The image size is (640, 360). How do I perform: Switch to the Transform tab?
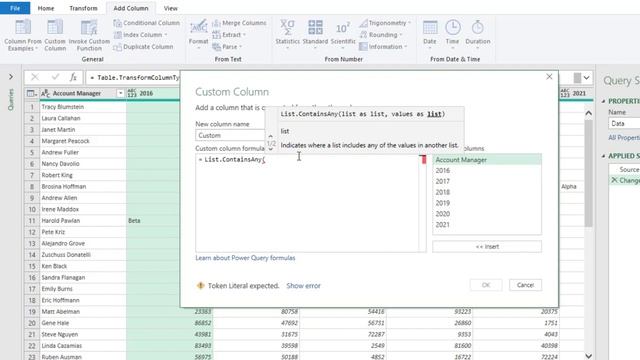[83, 8]
